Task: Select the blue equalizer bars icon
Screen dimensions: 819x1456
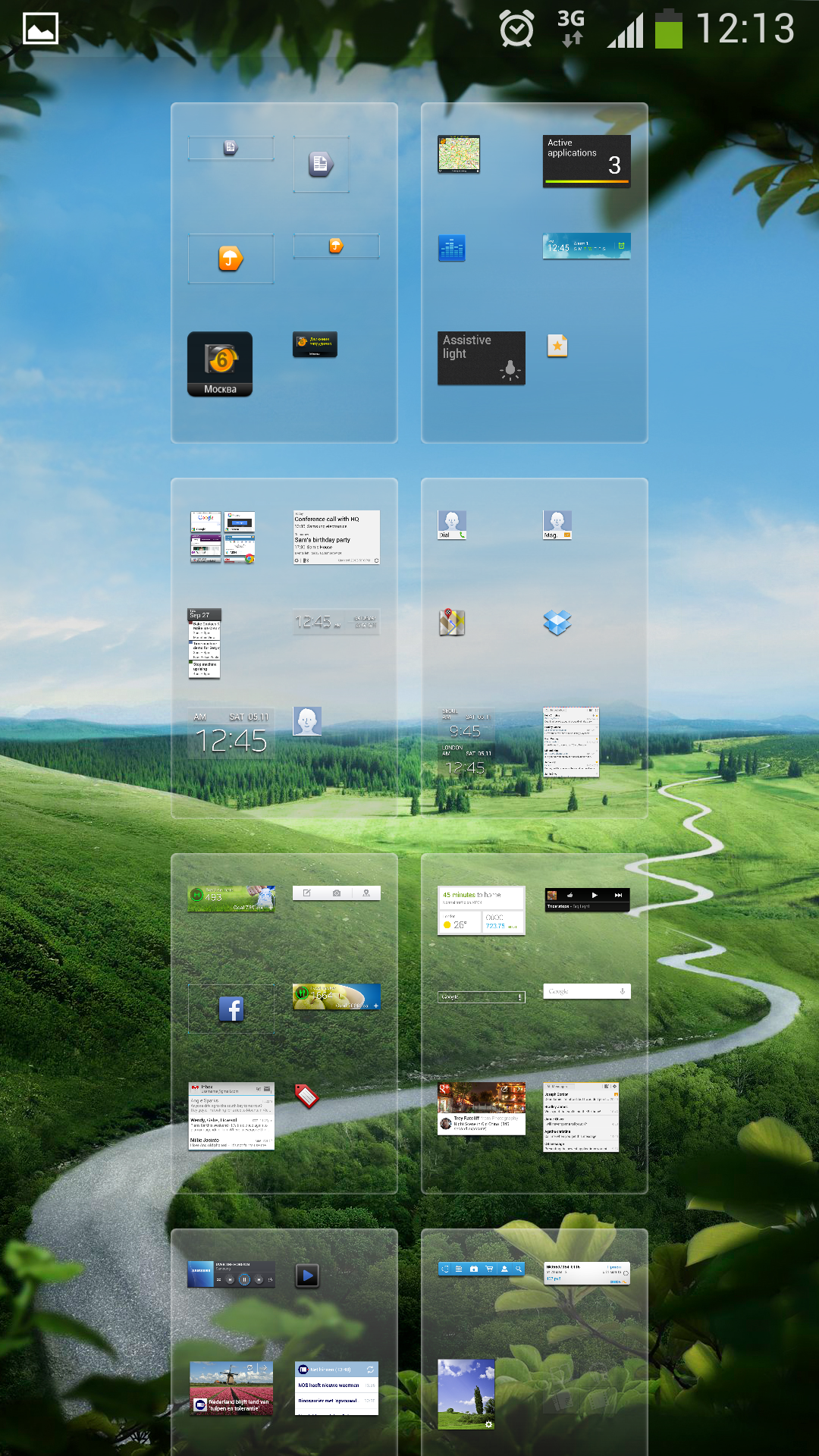Action: click(451, 248)
